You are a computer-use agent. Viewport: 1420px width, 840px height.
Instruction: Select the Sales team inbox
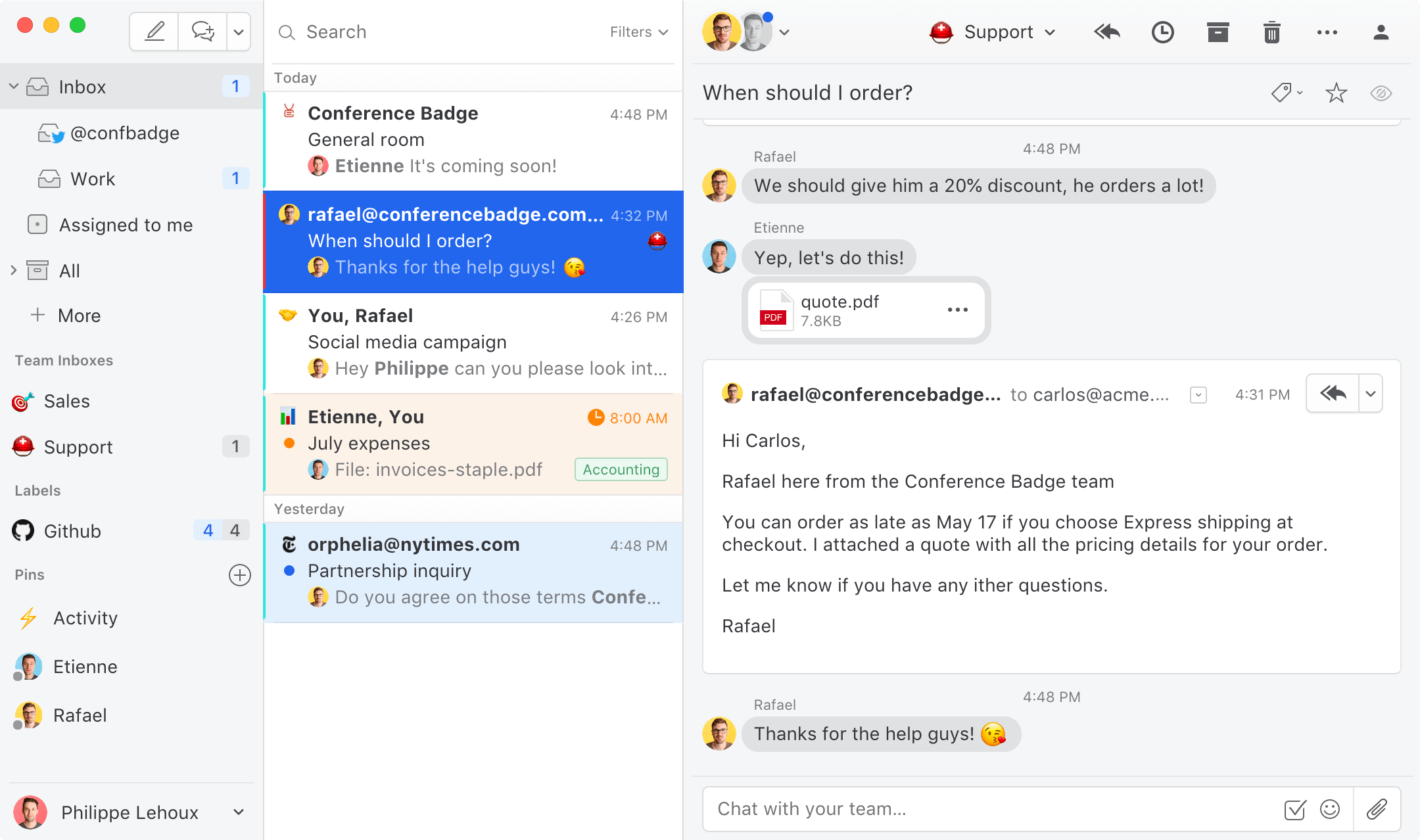click(x=66, y=401)
